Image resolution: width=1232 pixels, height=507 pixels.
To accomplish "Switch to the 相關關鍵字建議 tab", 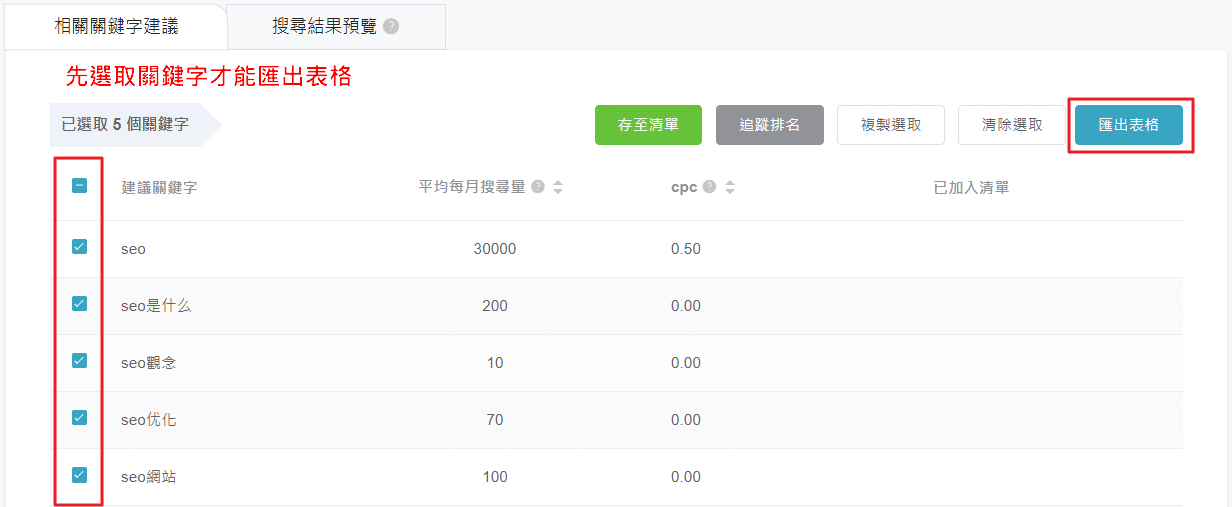I will pyautogui.click(x=116, y=27).
